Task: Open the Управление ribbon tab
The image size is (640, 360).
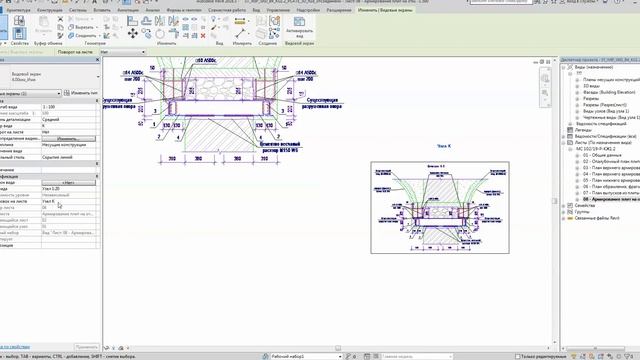Action: (x=278, y=10)
